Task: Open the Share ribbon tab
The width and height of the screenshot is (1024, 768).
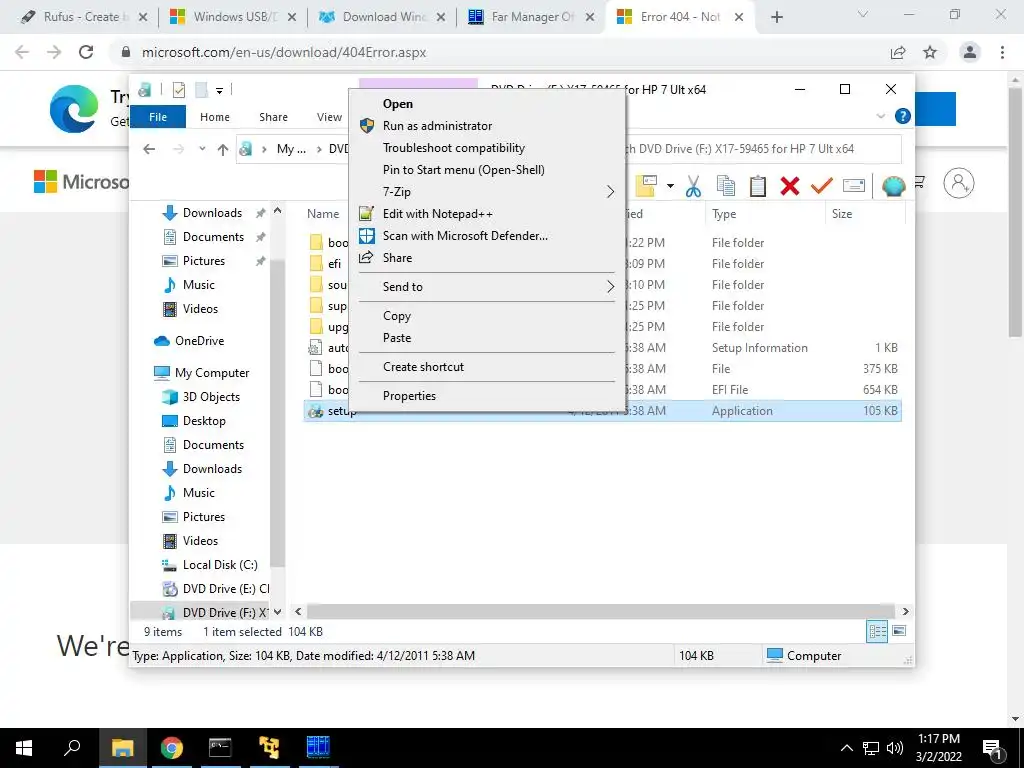Action: click(x=273, y=117)
